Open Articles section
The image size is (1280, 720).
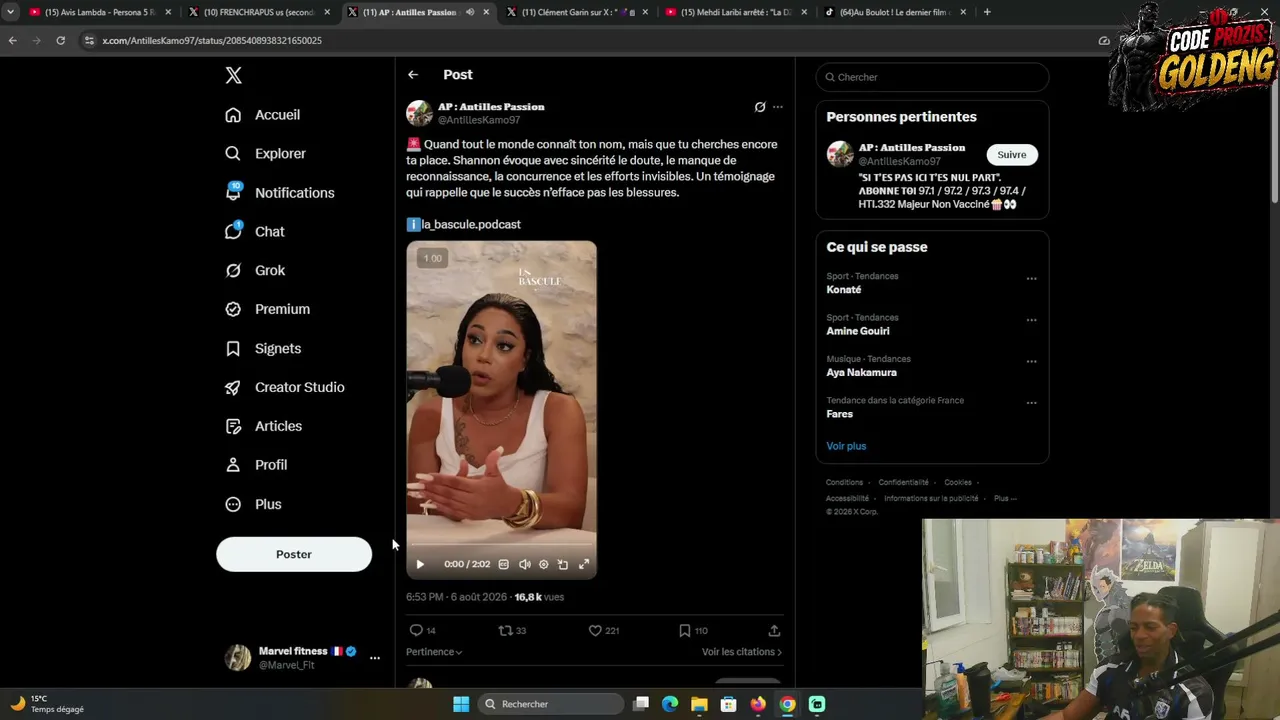[x=264, y=427]
